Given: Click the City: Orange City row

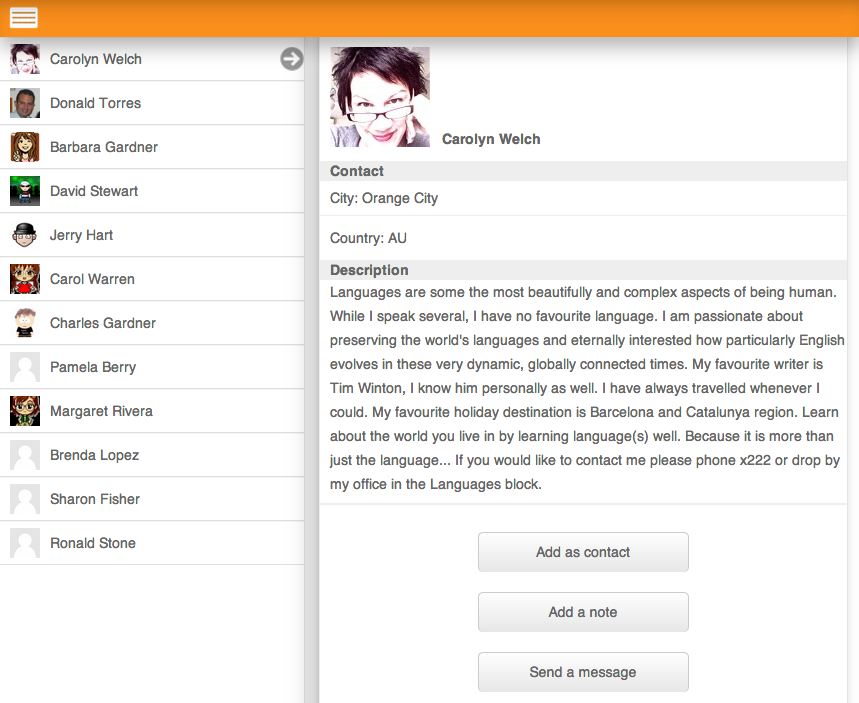Looking at the screenshot, I should [x=583, y=198].
